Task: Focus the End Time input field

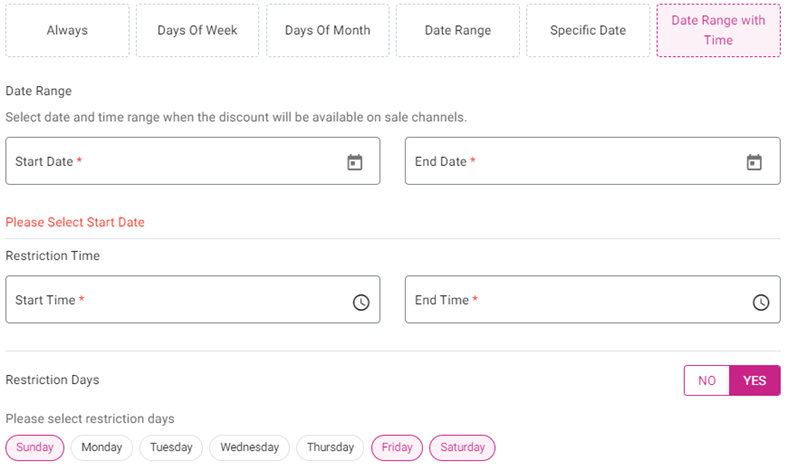Action: tap(593, 300)
